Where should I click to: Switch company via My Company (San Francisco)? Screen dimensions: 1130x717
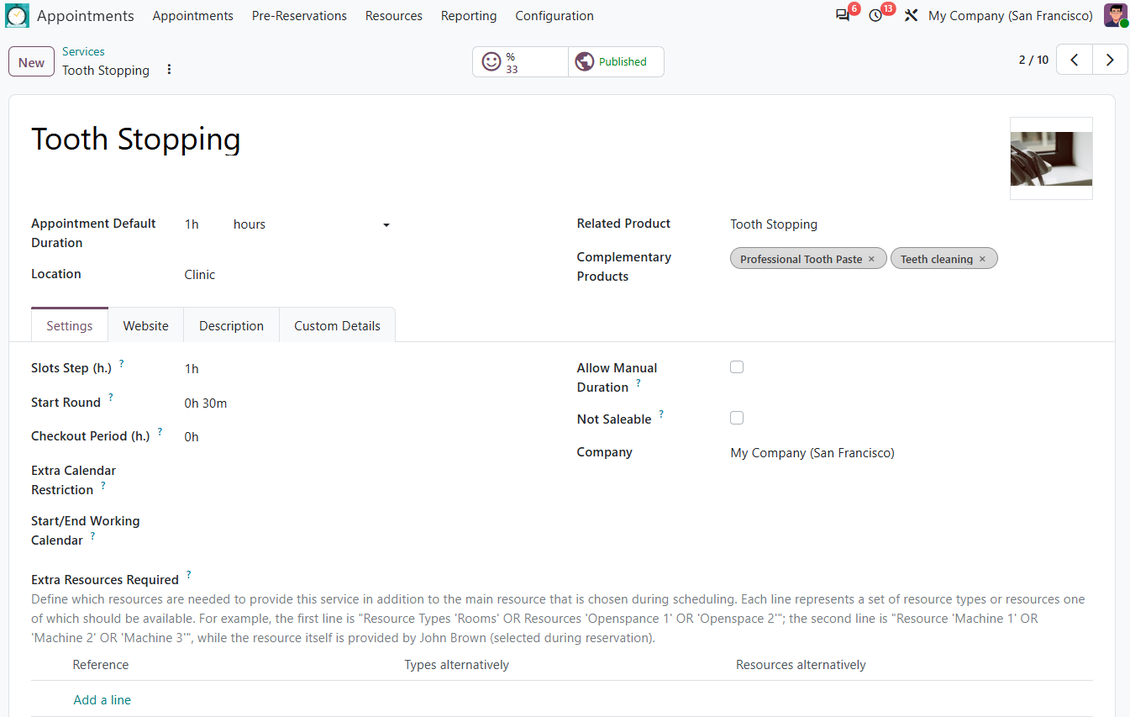(1010, 16)
